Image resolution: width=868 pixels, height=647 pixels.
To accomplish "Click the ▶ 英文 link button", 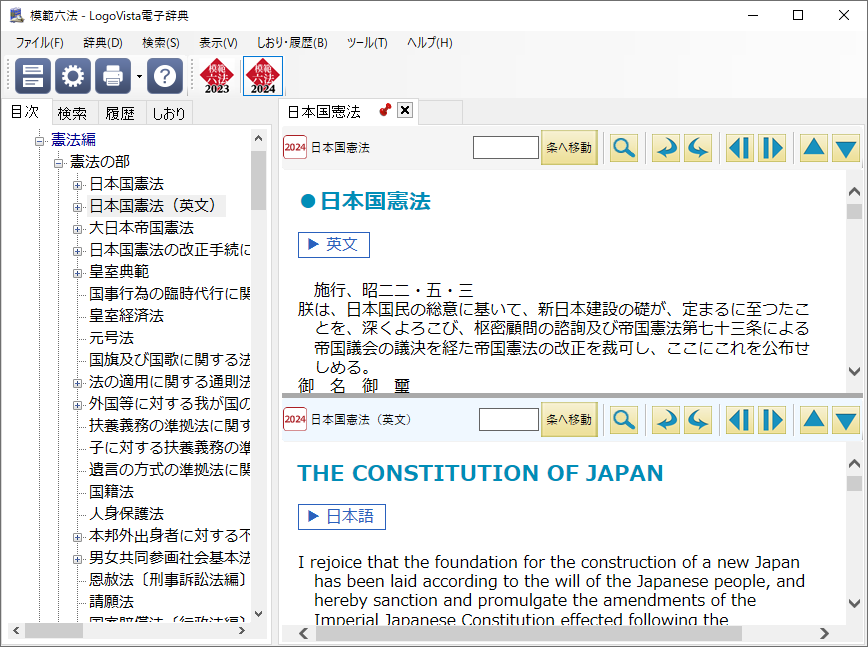I will [334, 245].
